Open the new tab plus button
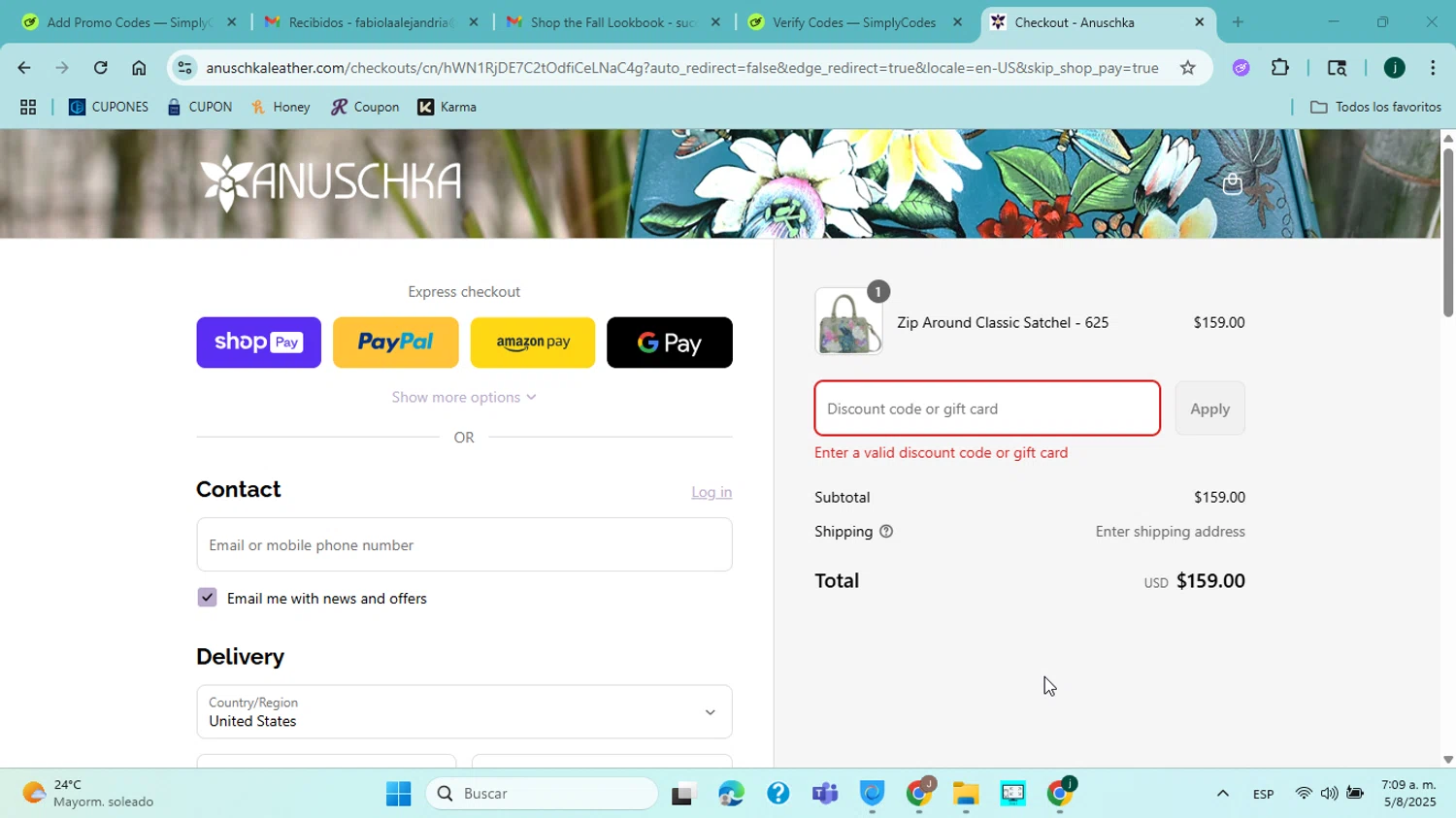Viewport: 1456px width, 818px height. (x=1238, y=22)
